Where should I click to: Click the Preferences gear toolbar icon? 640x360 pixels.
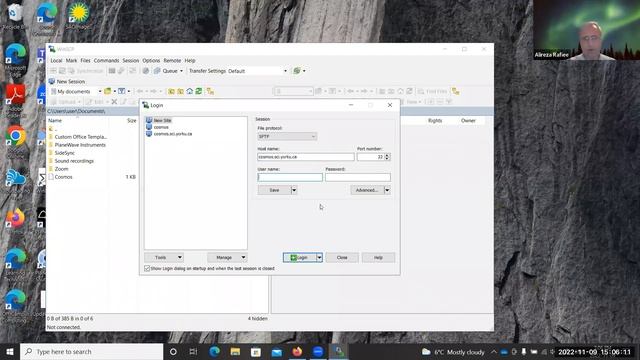pos(146,71)
